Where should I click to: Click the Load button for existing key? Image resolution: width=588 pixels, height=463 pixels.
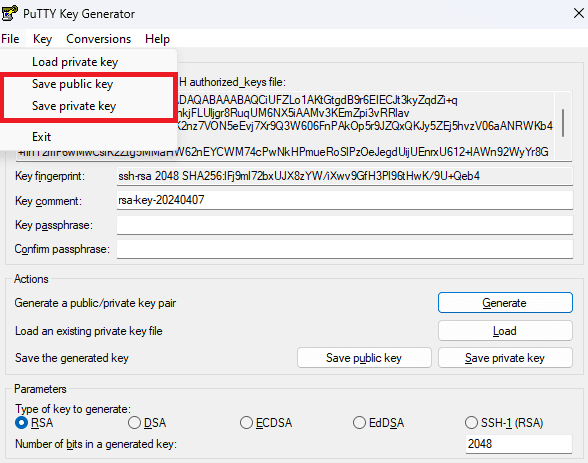point(505,331)
